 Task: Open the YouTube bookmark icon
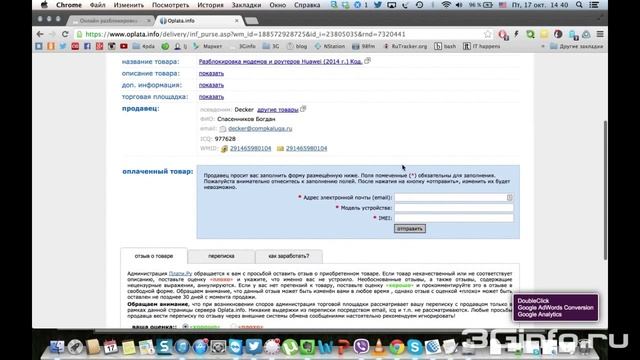(x=124, y=46)
